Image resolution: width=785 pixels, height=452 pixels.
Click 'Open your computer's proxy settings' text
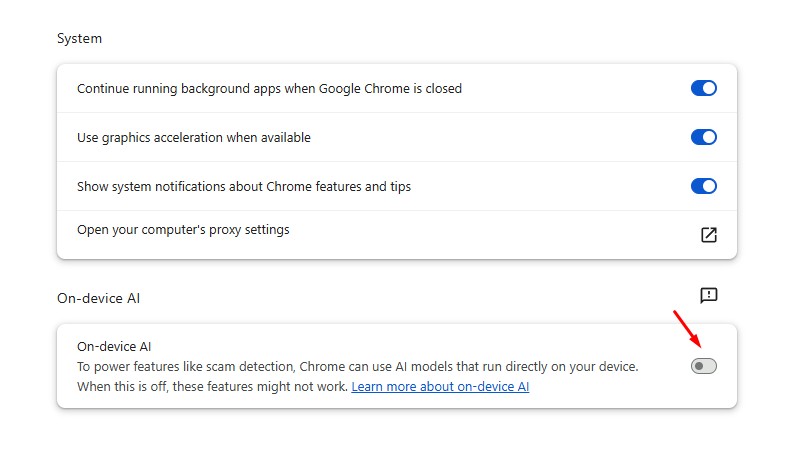click(183, 230)
